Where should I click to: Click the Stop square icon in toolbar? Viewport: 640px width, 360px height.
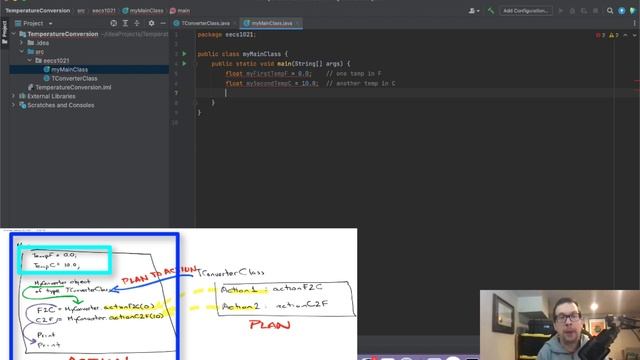[x=596, y=11]
